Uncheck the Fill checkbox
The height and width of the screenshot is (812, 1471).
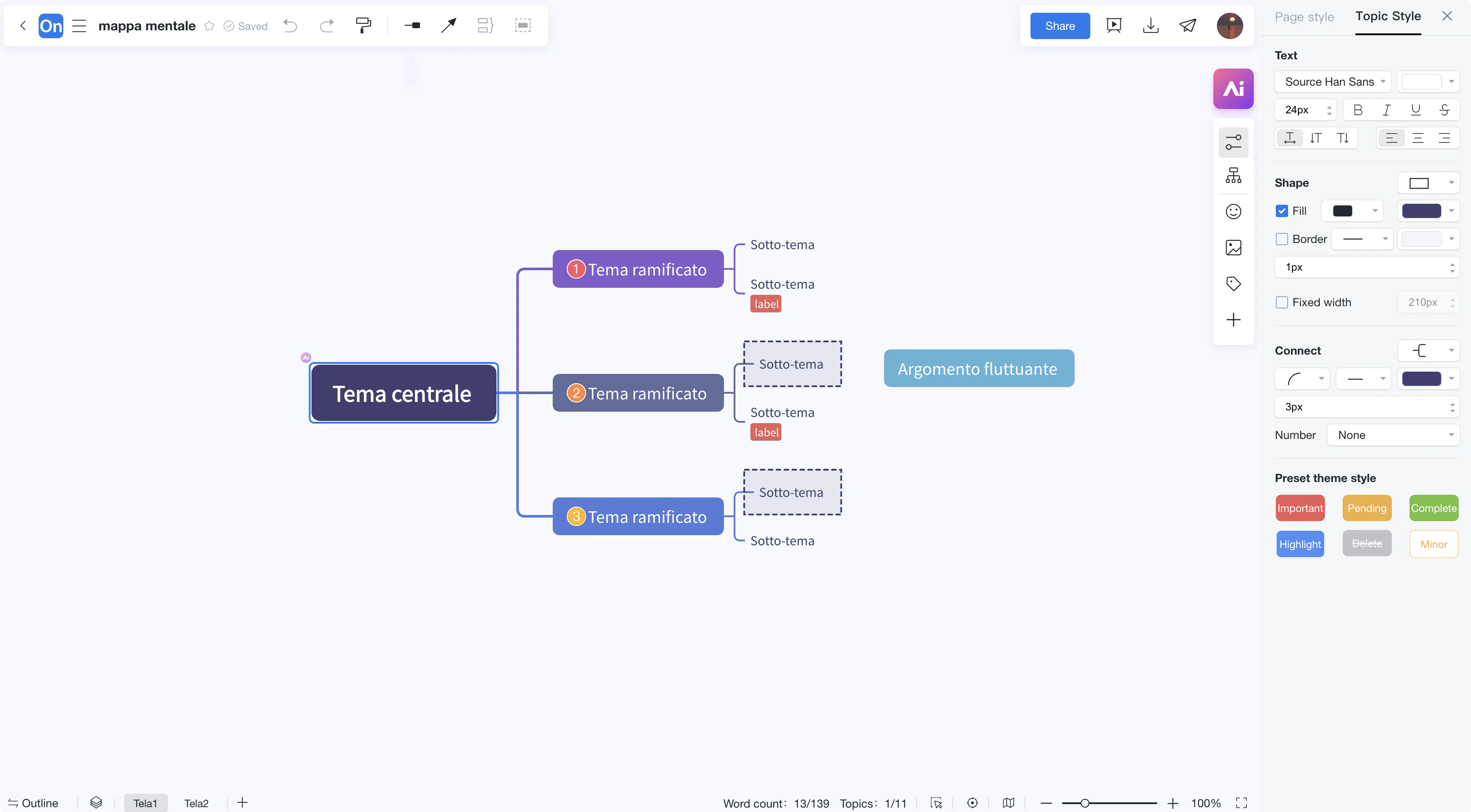point(1282,211)
